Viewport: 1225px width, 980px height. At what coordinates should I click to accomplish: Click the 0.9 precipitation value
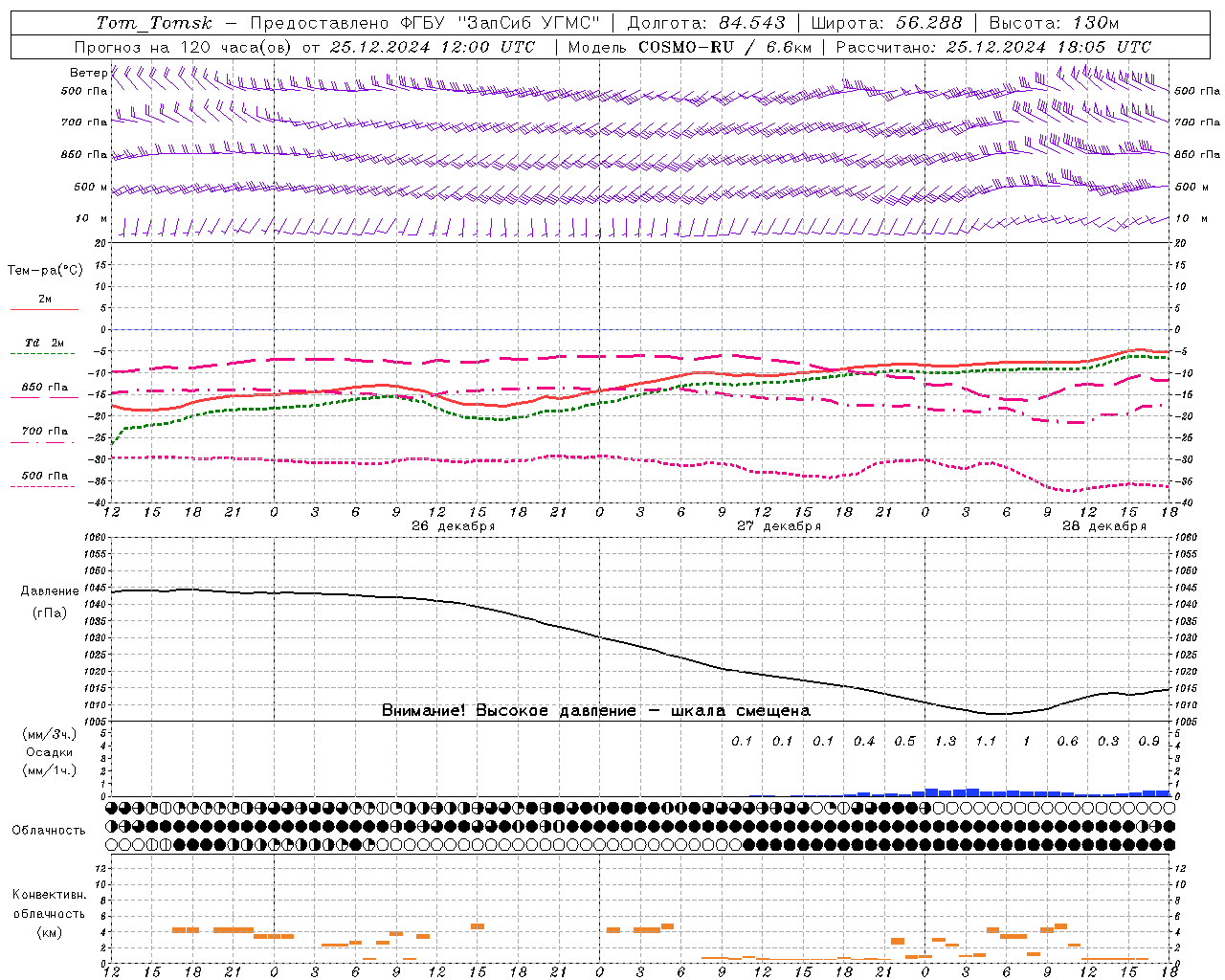click(x=1149, y=742)
